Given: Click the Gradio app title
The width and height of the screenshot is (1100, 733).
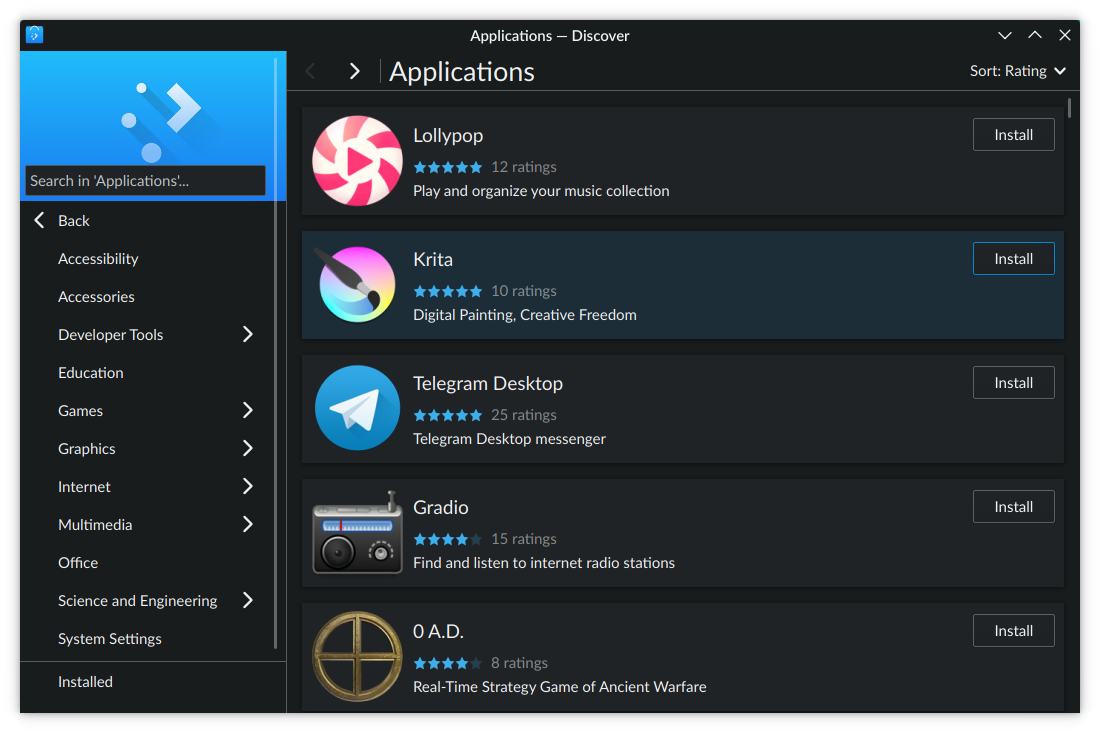Looking at the screenshot, I should (x=441, y=507).
